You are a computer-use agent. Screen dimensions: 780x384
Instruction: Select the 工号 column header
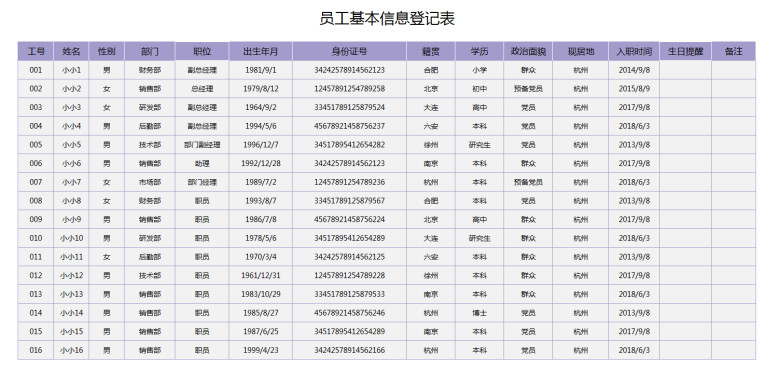(36, 51)
